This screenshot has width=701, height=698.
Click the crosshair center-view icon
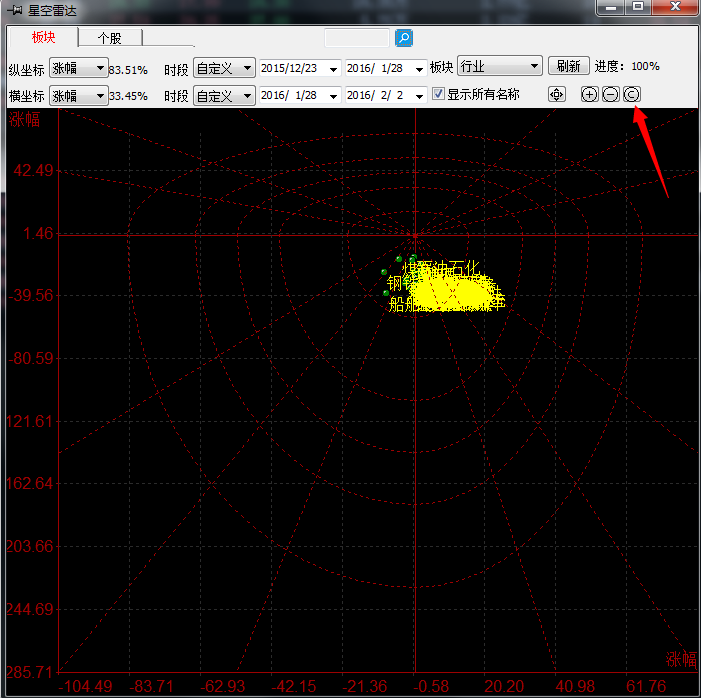[x=557, y=95]
